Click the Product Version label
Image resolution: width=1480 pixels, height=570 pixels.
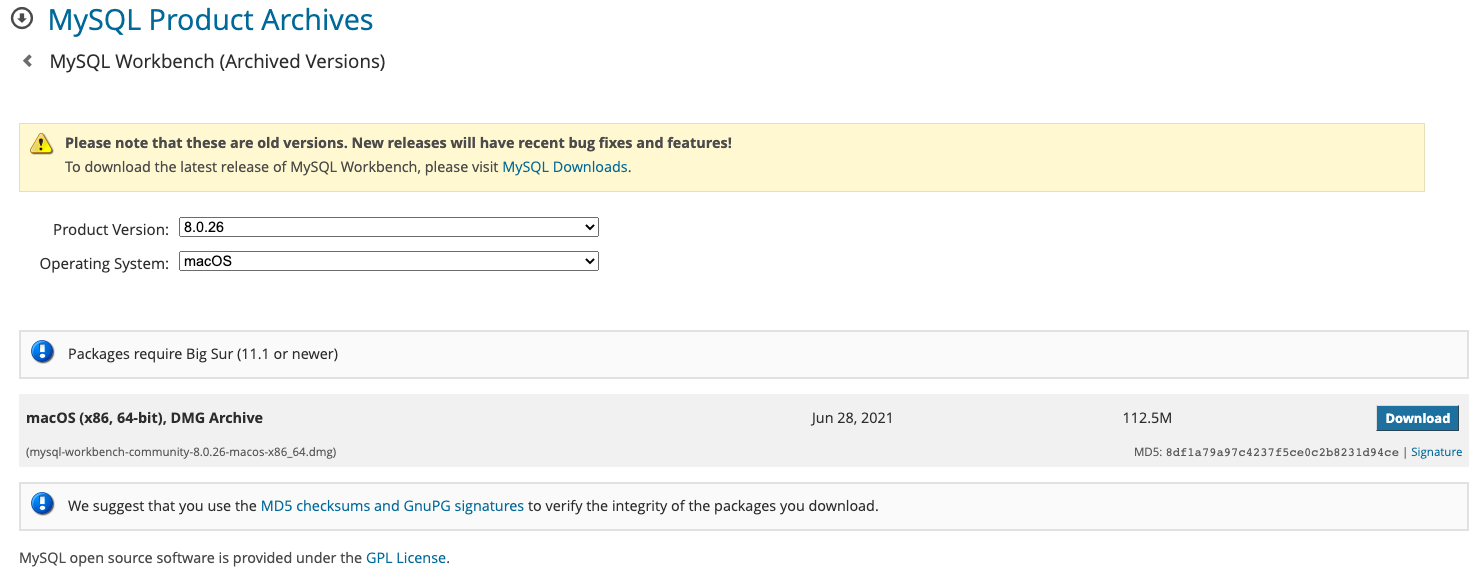point(111,230)
